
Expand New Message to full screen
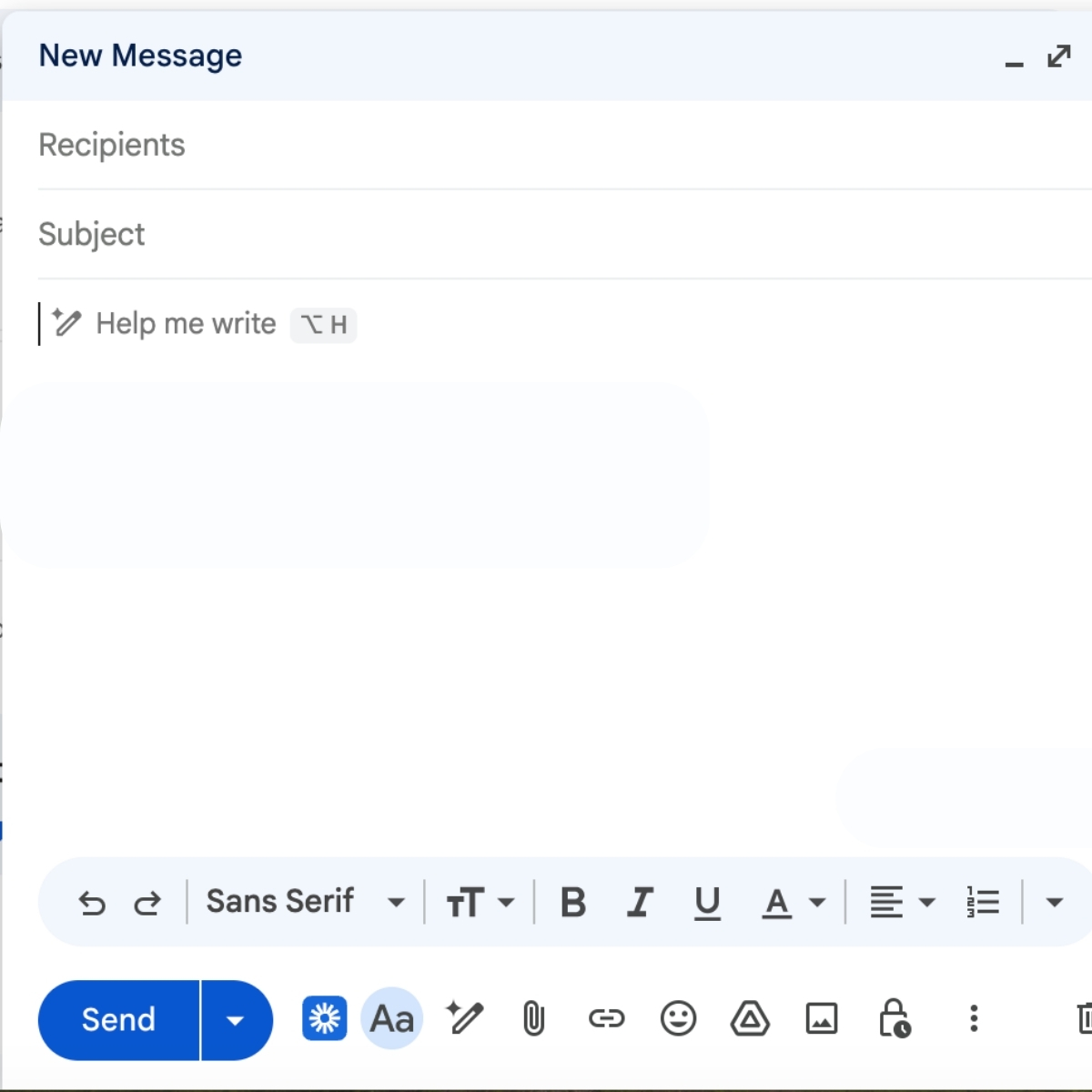1059,56
